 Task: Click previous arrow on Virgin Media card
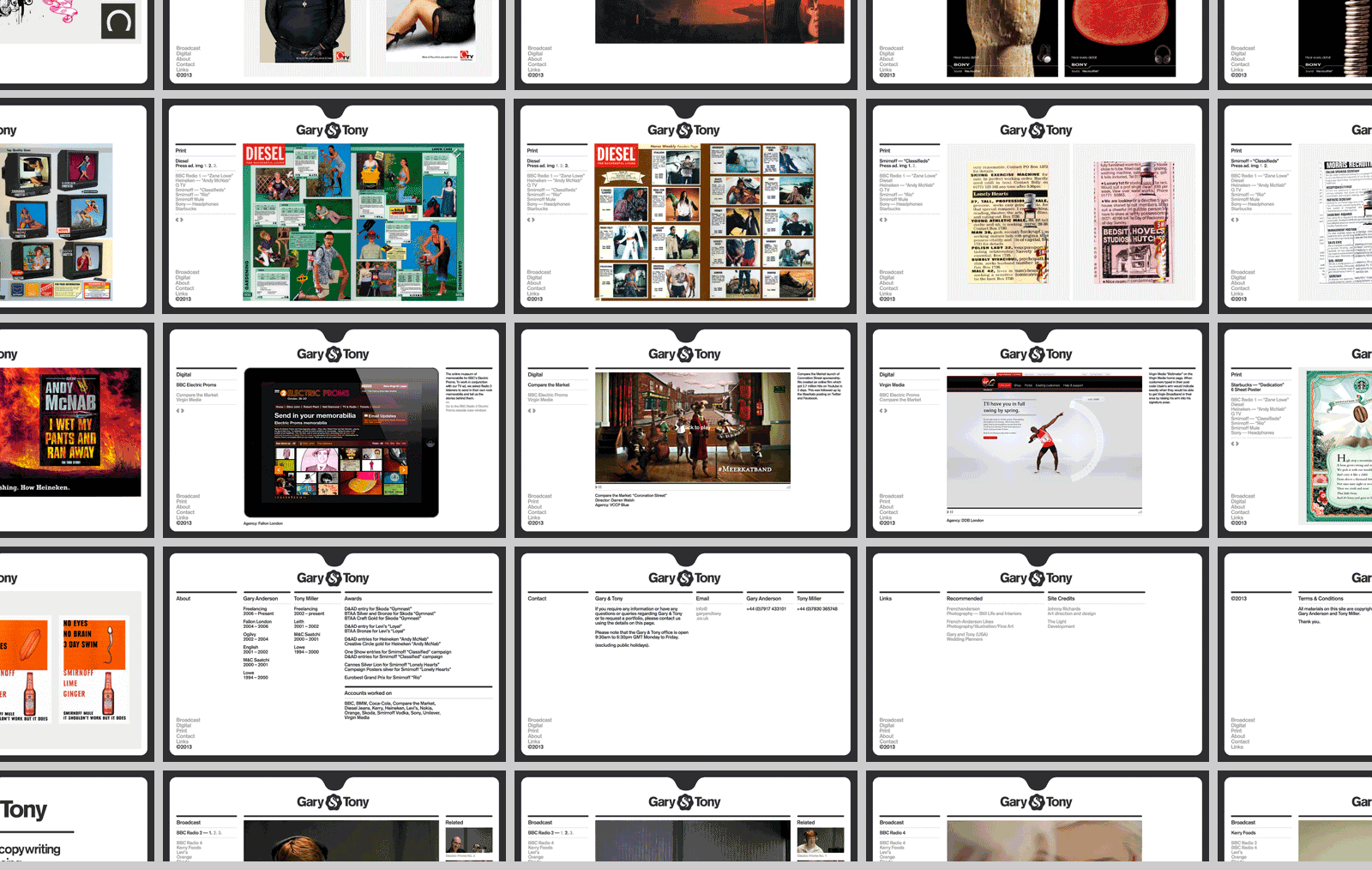pyautogui.click(x=882, y=410)
